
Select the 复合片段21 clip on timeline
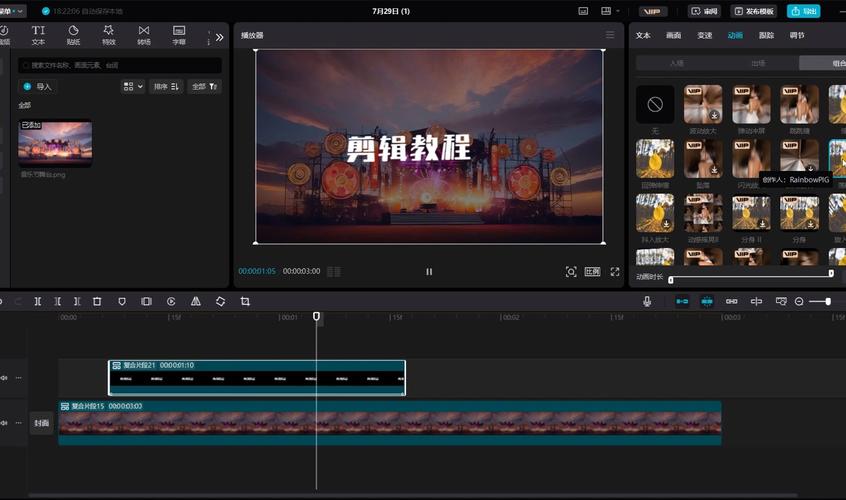click(257, 378)
